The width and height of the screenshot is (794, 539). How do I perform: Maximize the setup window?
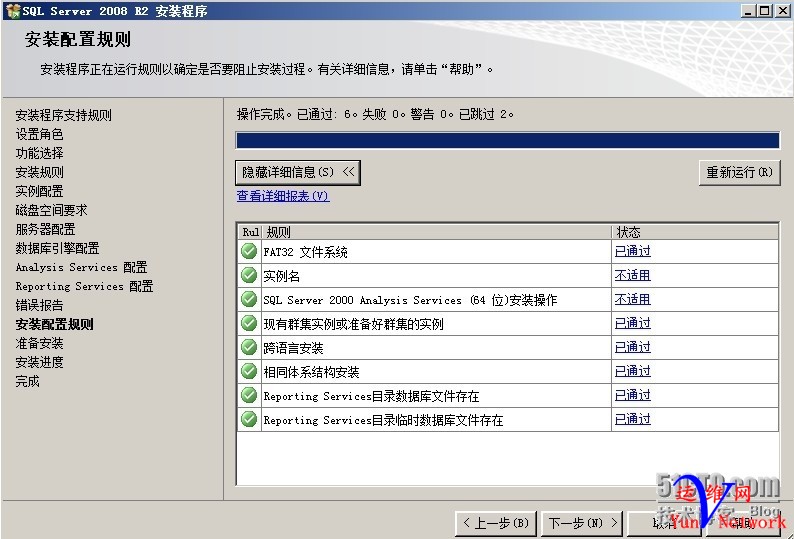[765, 11]
